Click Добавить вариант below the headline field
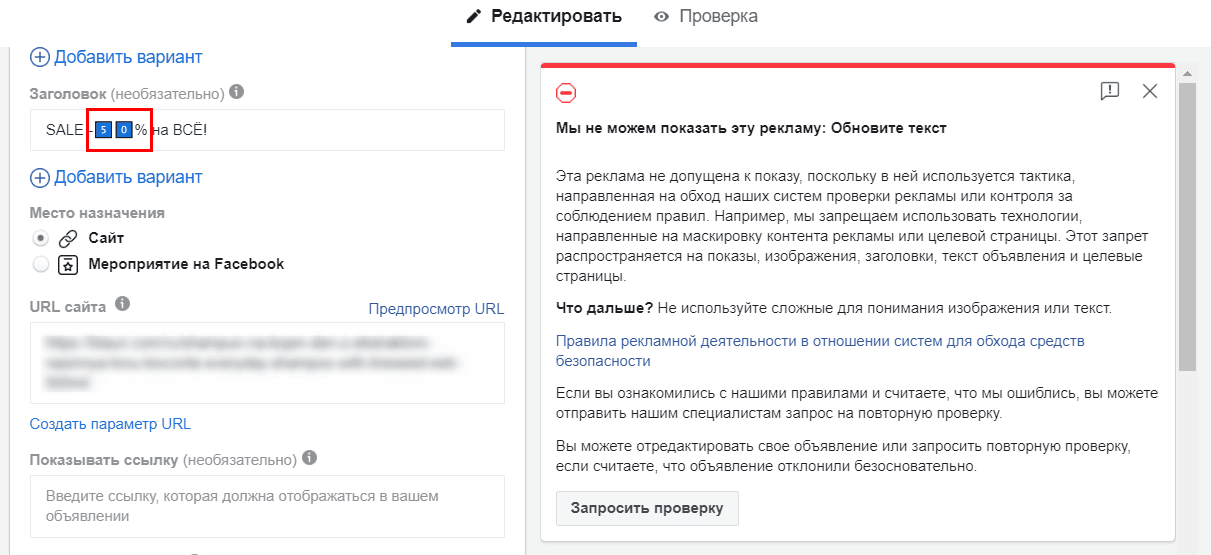This screenshot has height=555, width=1211. 116,177
